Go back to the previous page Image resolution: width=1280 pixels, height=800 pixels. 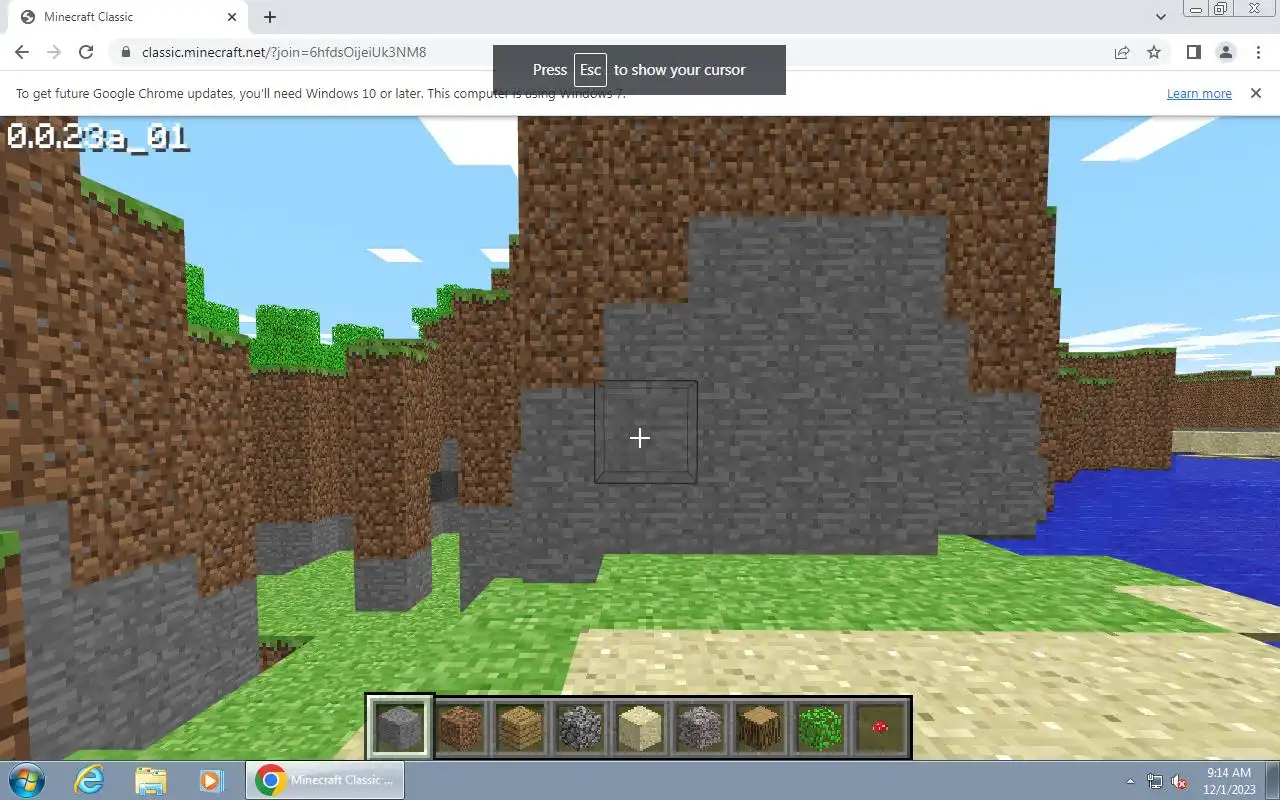pos(22,52)
